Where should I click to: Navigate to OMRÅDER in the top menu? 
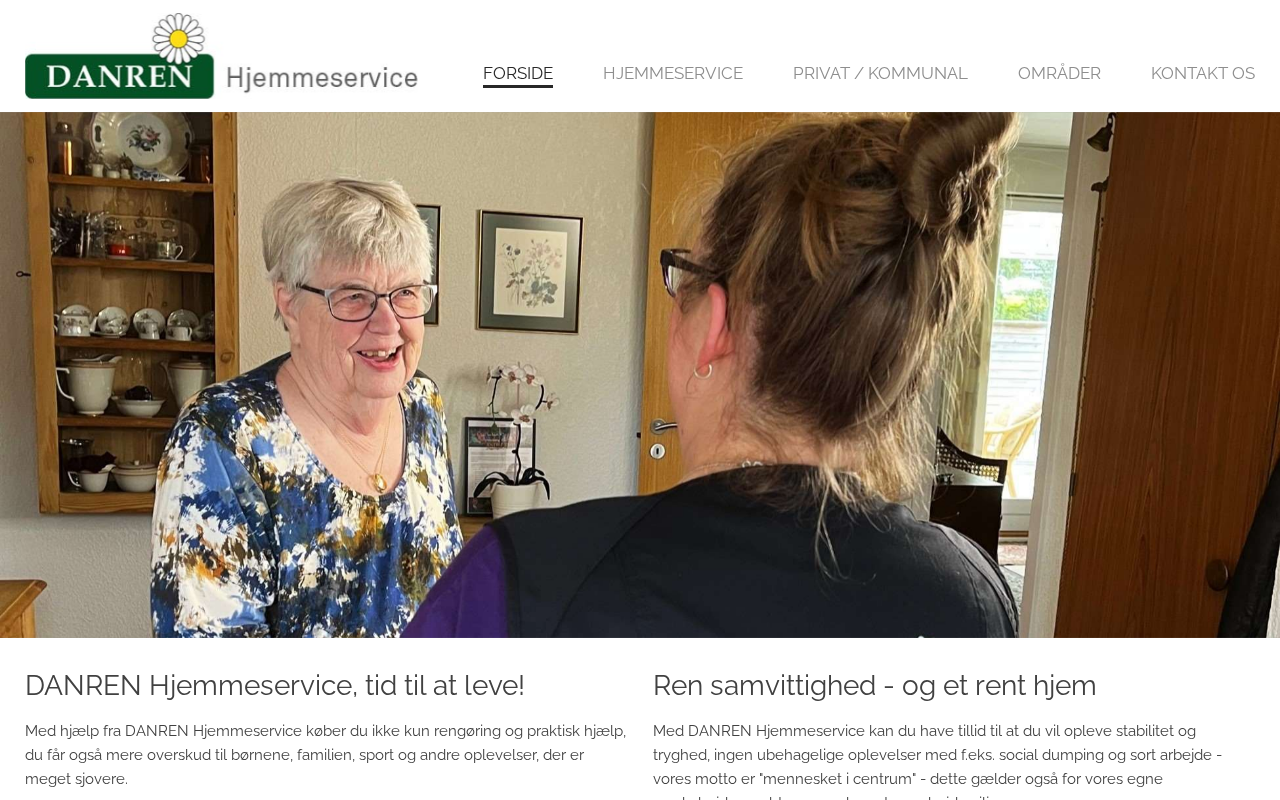click(x=1059, y=73)
